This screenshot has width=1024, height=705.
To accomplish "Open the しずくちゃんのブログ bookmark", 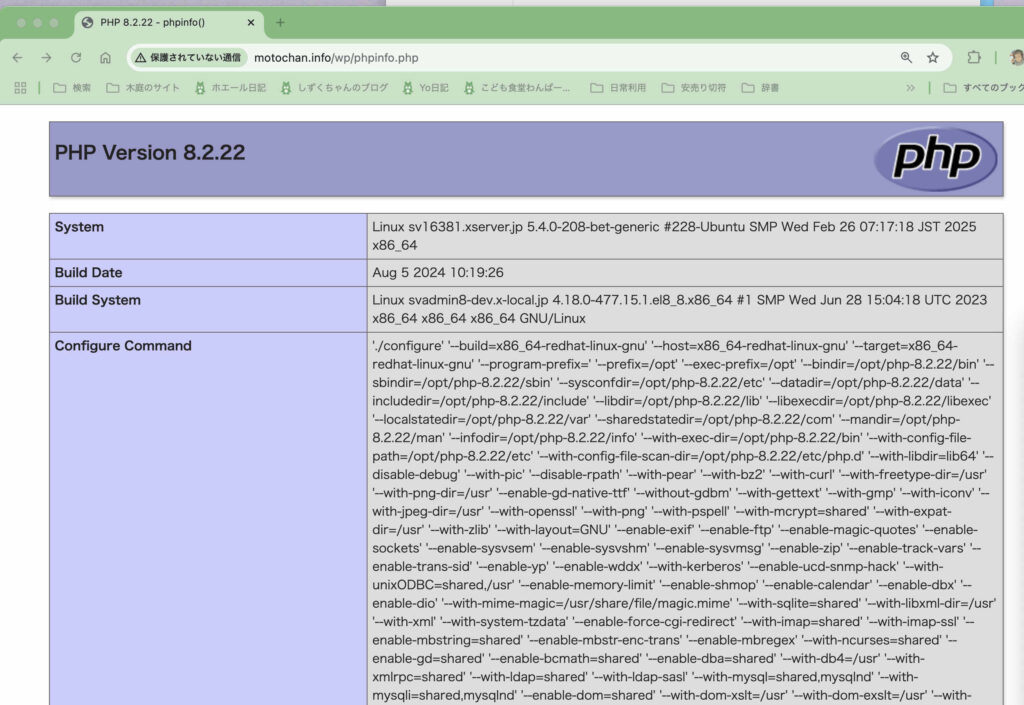I will (334, 87).
